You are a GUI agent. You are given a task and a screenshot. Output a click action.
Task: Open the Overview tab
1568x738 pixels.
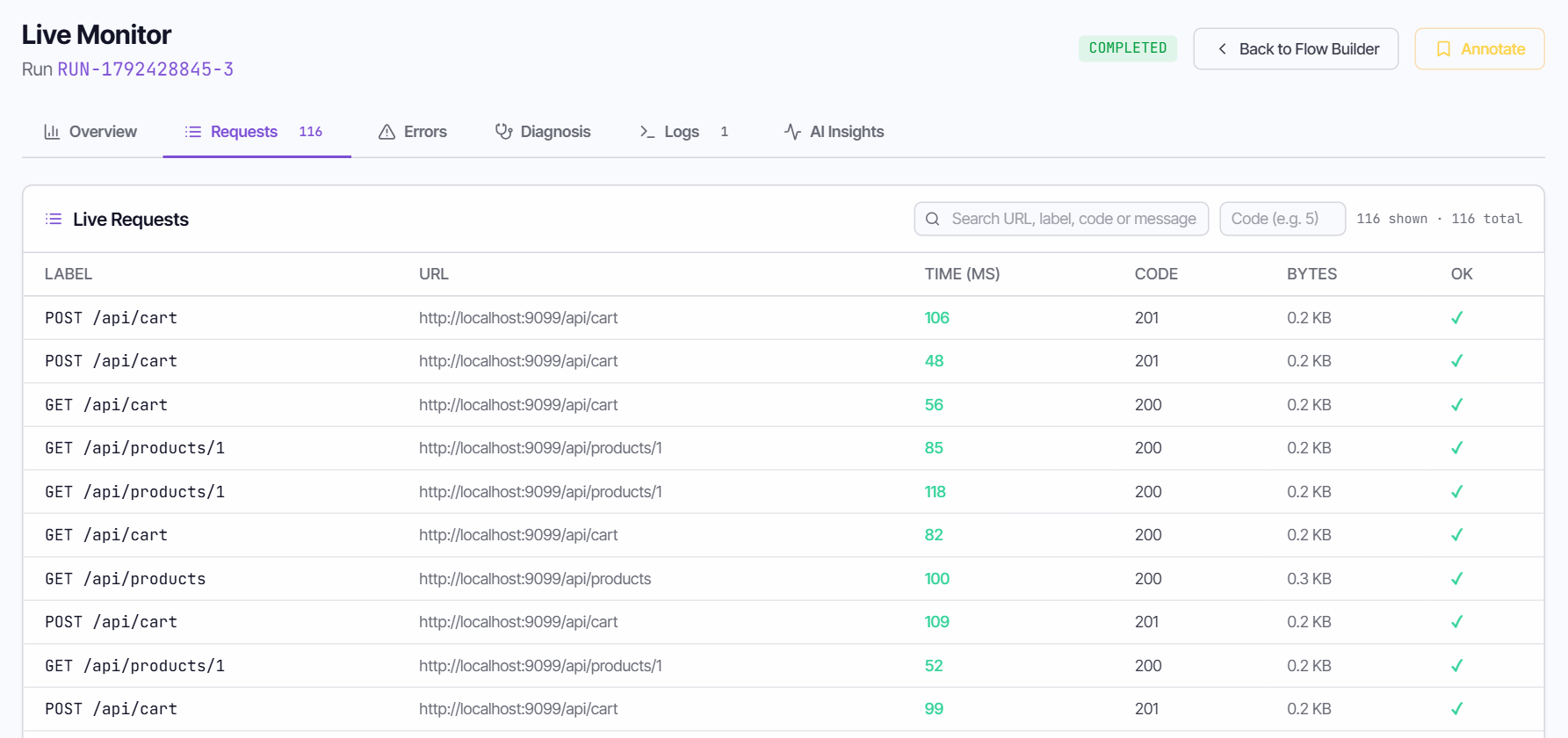point(90,132)
